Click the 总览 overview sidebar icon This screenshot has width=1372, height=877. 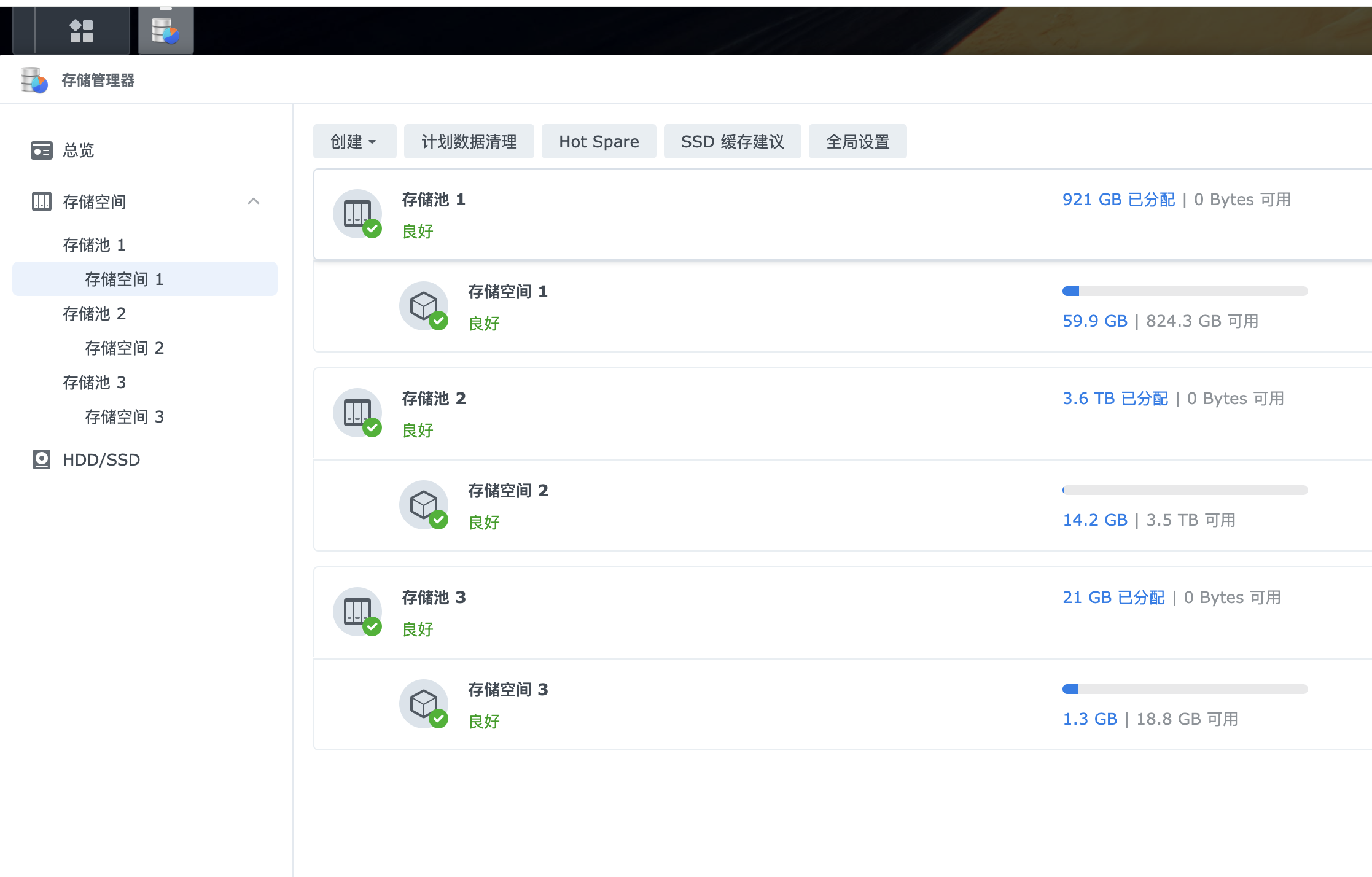[41, 150]
